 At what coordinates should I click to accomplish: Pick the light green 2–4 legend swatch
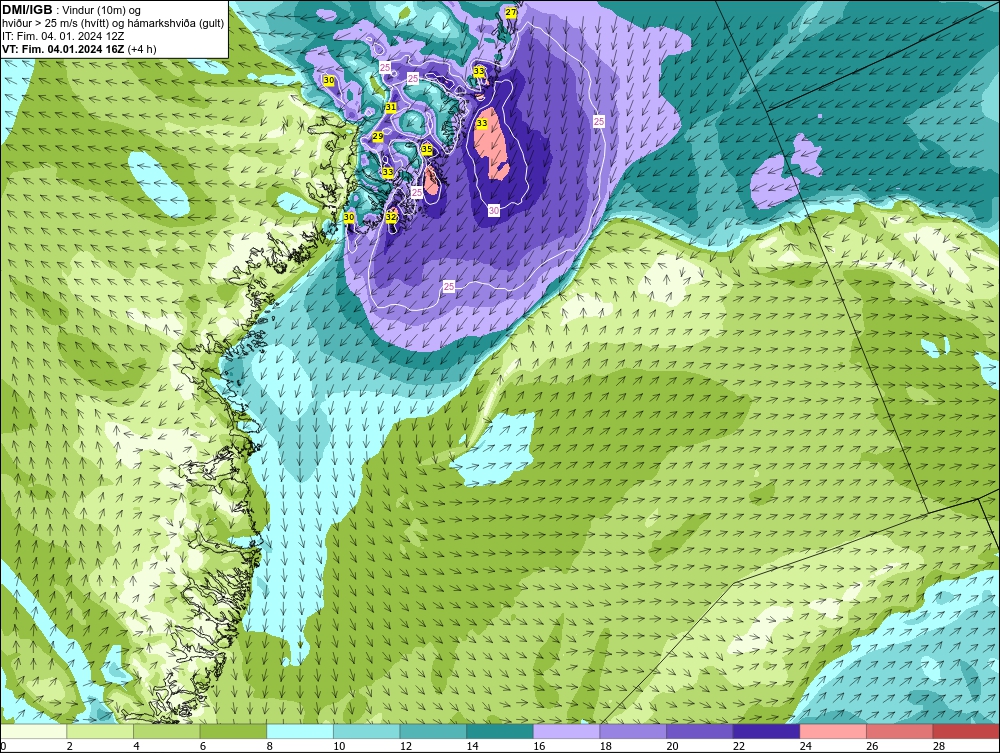tap(99, 731)
